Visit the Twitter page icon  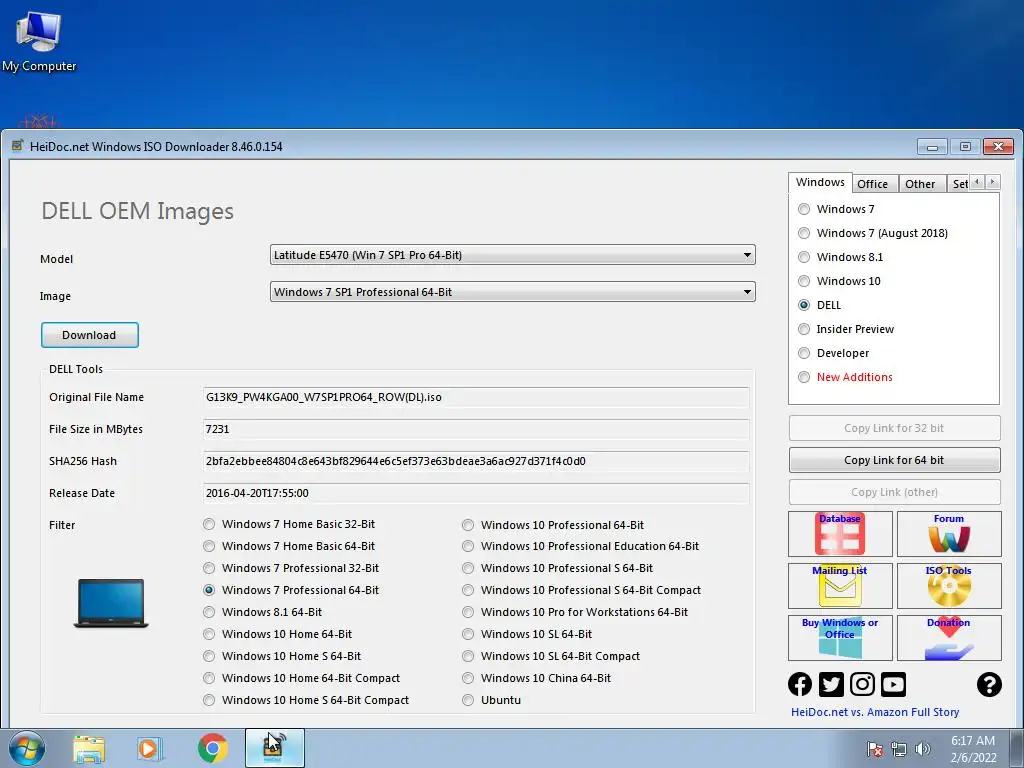point(831,684)
